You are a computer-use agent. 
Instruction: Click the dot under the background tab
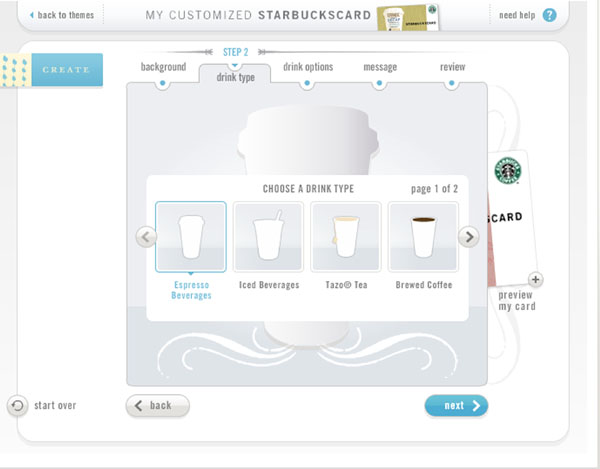[x=163, y=83]
